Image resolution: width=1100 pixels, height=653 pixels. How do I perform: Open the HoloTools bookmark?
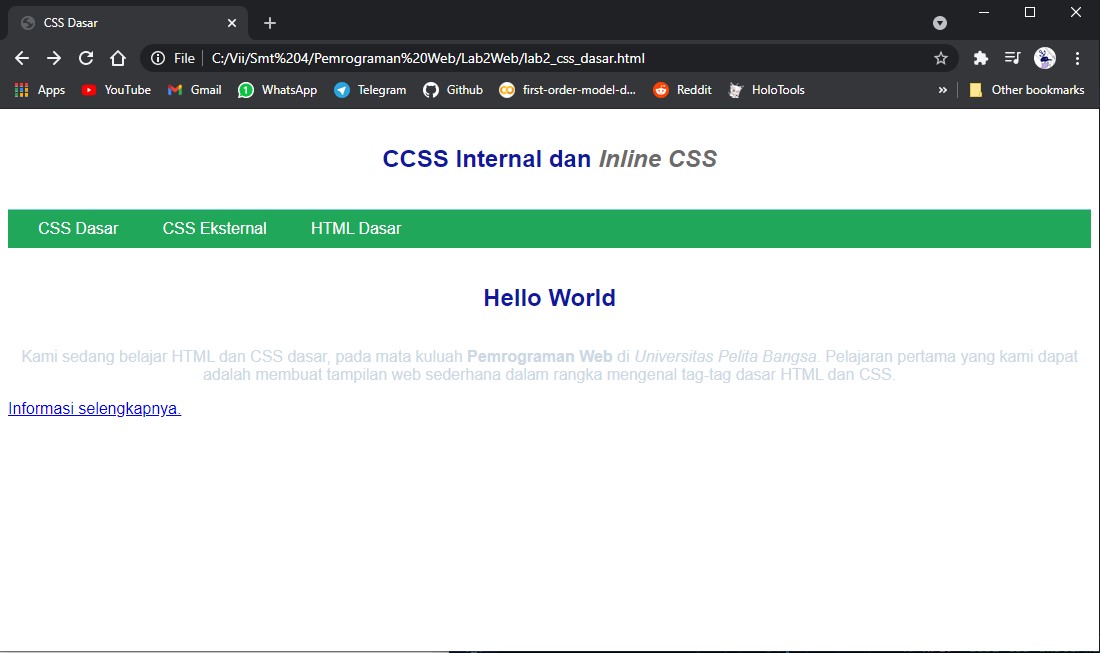(766, 89)
